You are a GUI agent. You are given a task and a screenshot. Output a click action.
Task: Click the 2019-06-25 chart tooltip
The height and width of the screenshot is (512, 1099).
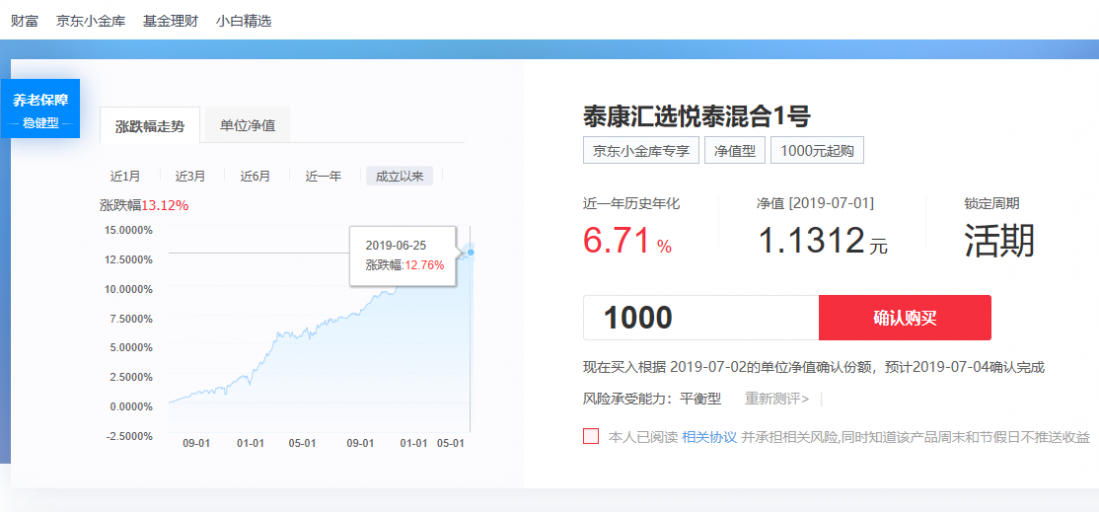coord(403,256)
